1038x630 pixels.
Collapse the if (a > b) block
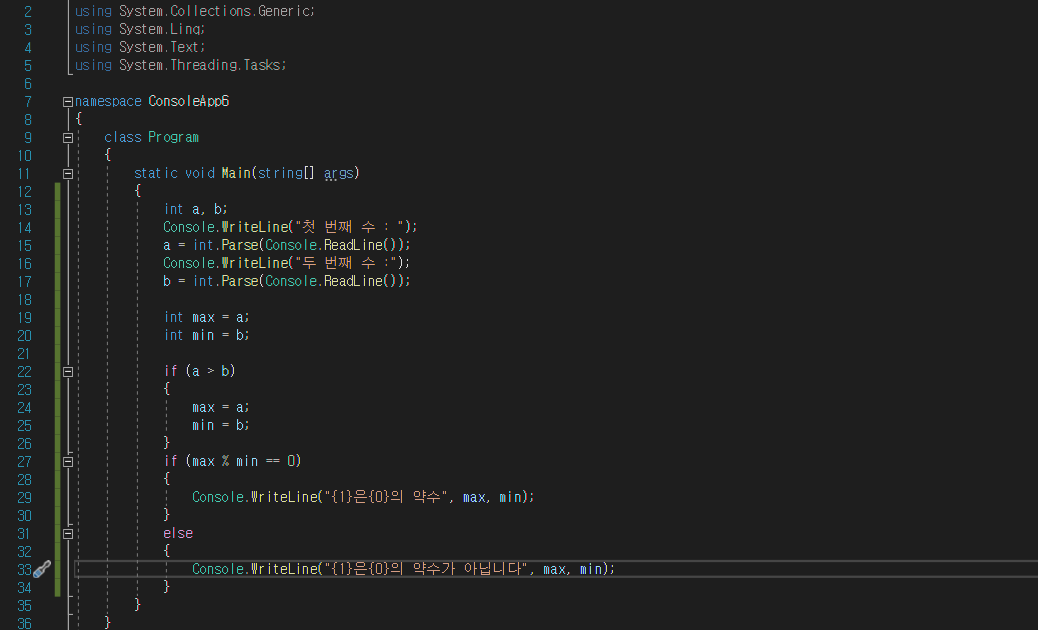[x=68, y=372]
